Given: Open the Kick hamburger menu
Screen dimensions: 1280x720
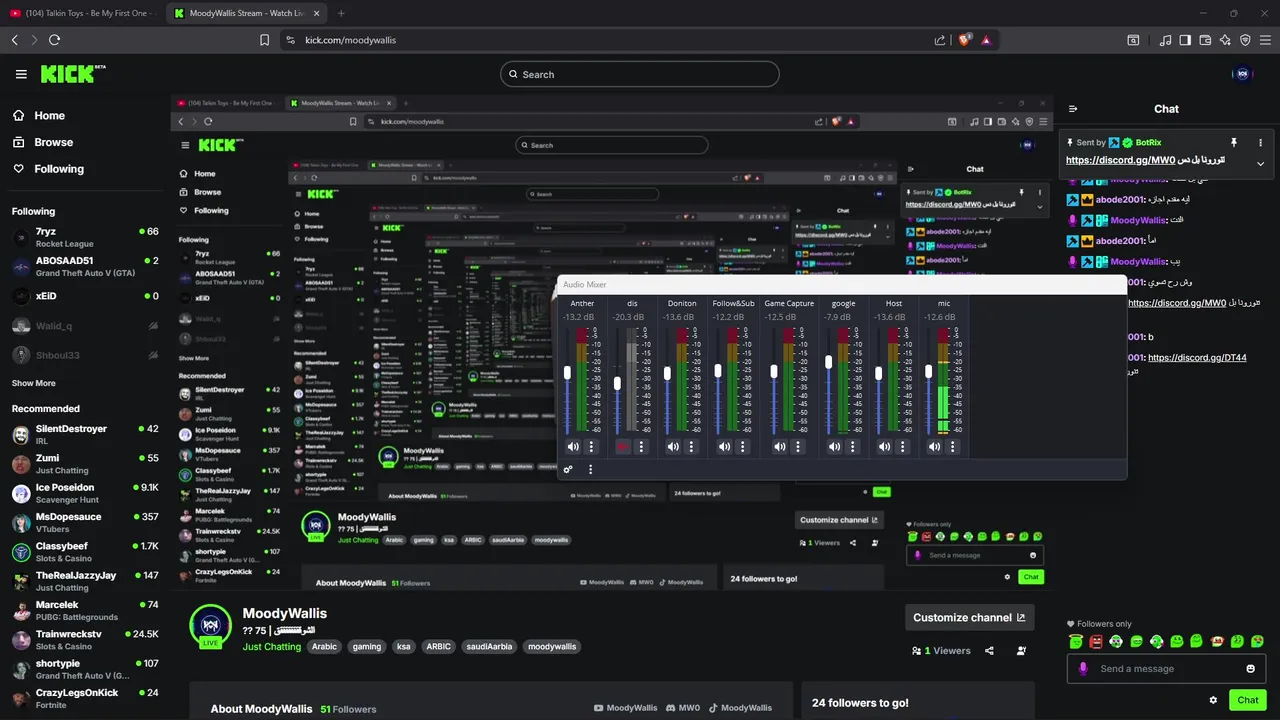Looking at the screenshot, I should point(21,74).
